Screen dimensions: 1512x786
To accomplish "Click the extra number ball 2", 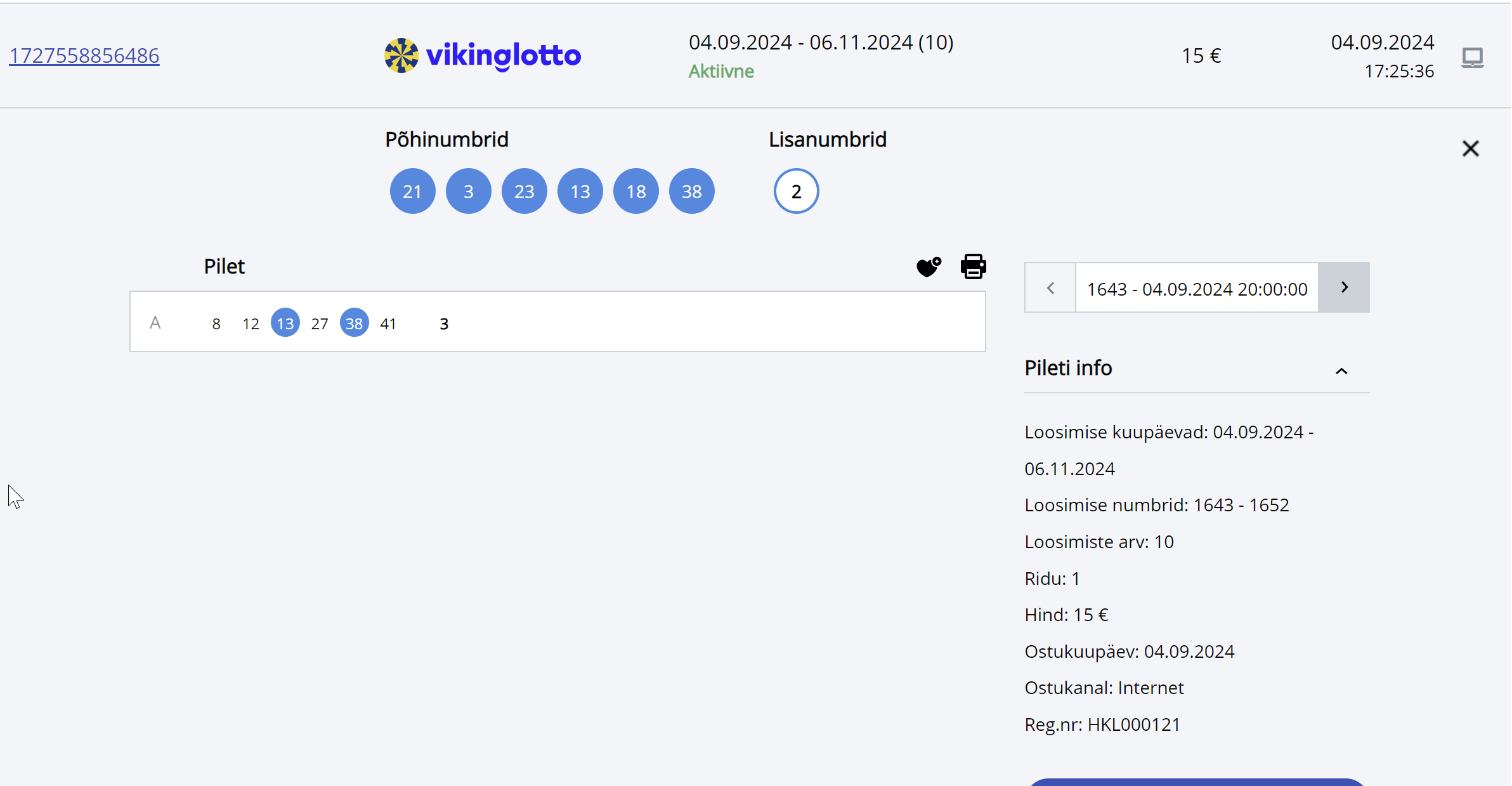I will pos(796,191).
